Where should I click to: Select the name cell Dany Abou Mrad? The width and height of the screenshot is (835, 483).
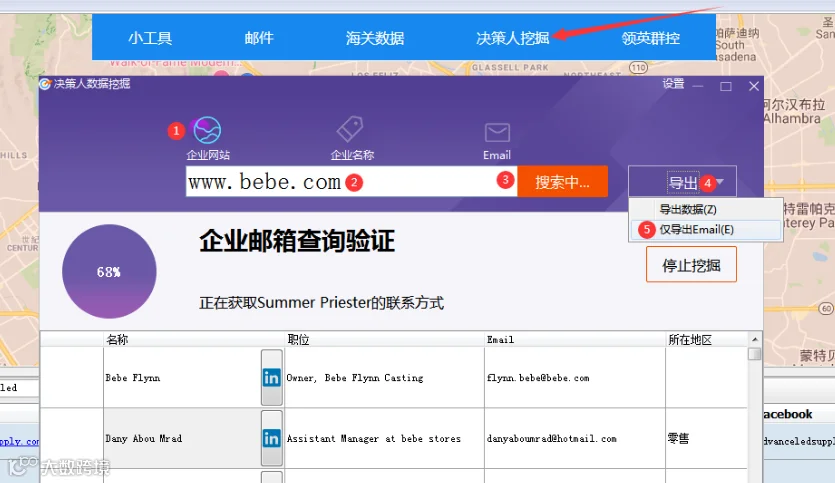coord(182,438)
